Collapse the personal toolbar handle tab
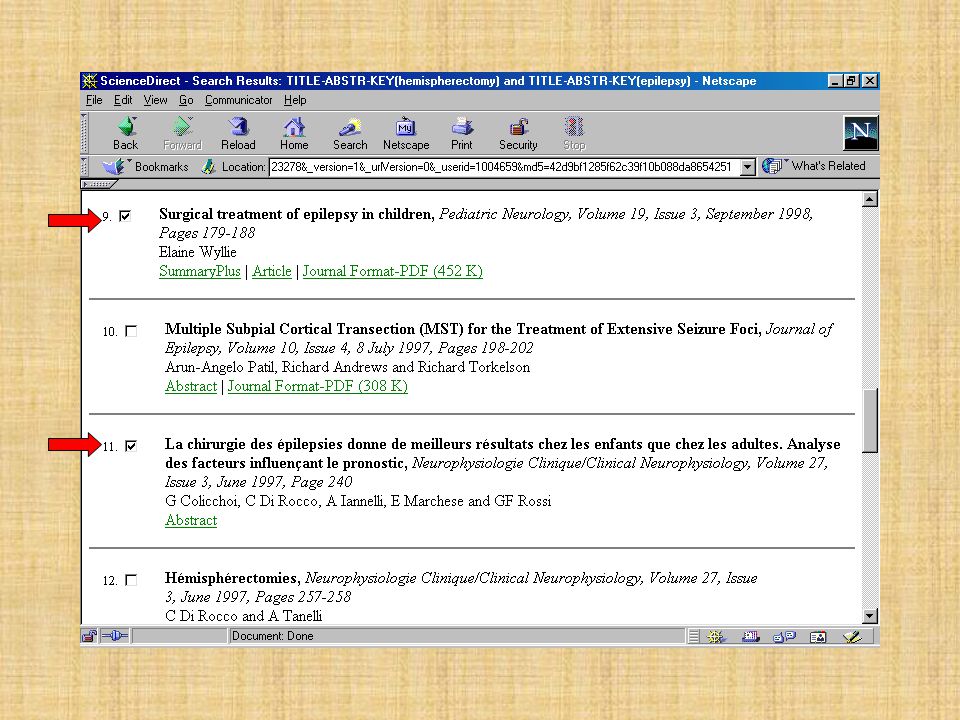 click(98, 184)
